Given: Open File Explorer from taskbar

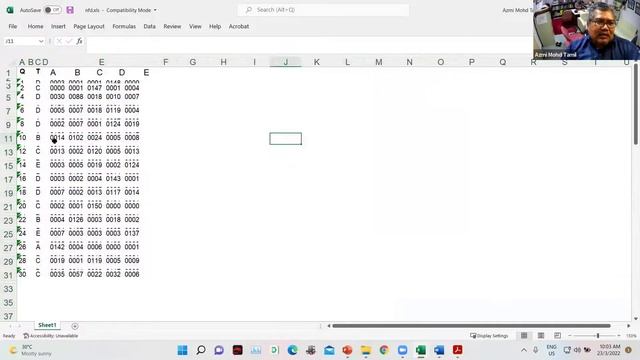Looking at the screenshot, I should pyautogui.click(x=366, y=350).
